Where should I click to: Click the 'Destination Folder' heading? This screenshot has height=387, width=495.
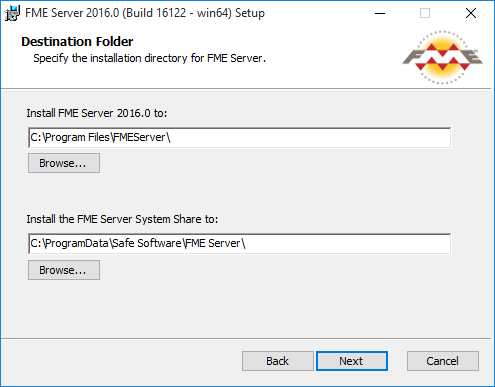coord(77,42)
